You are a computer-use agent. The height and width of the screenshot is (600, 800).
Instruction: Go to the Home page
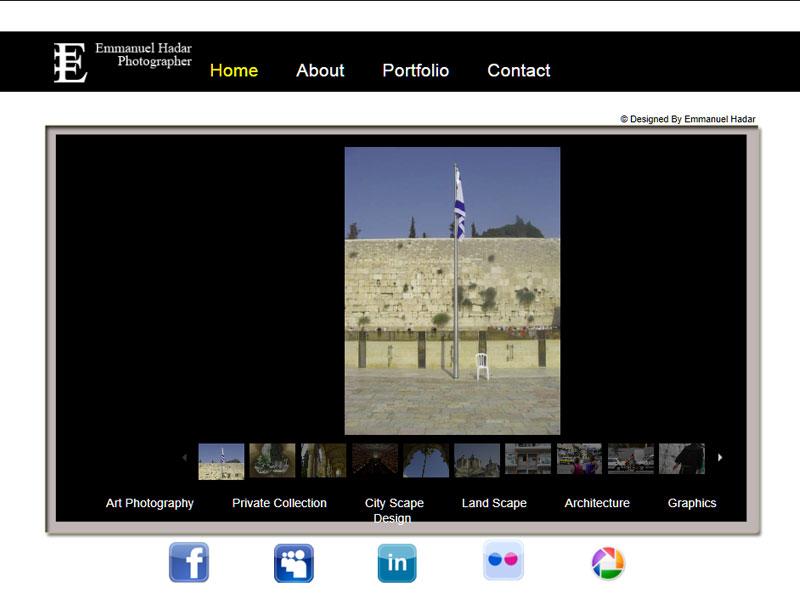point(234,70)
